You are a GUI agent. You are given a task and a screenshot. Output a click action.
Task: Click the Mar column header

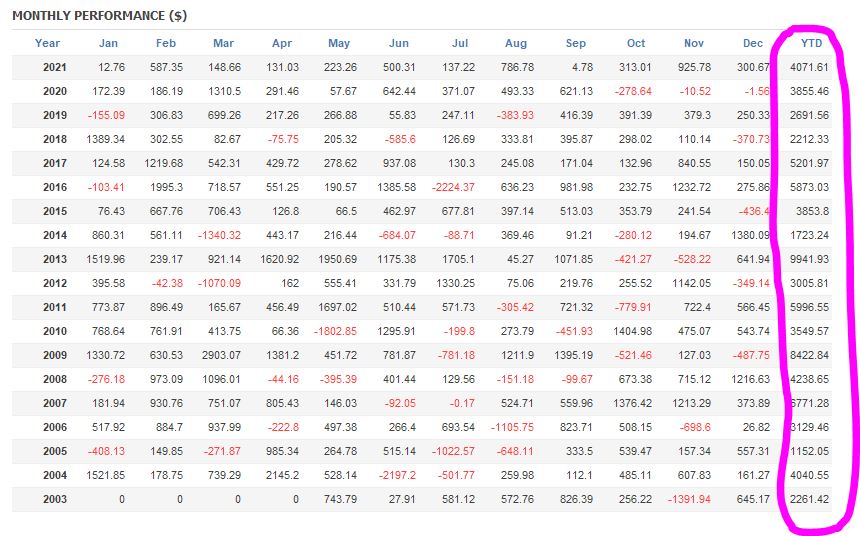(225, 43)
